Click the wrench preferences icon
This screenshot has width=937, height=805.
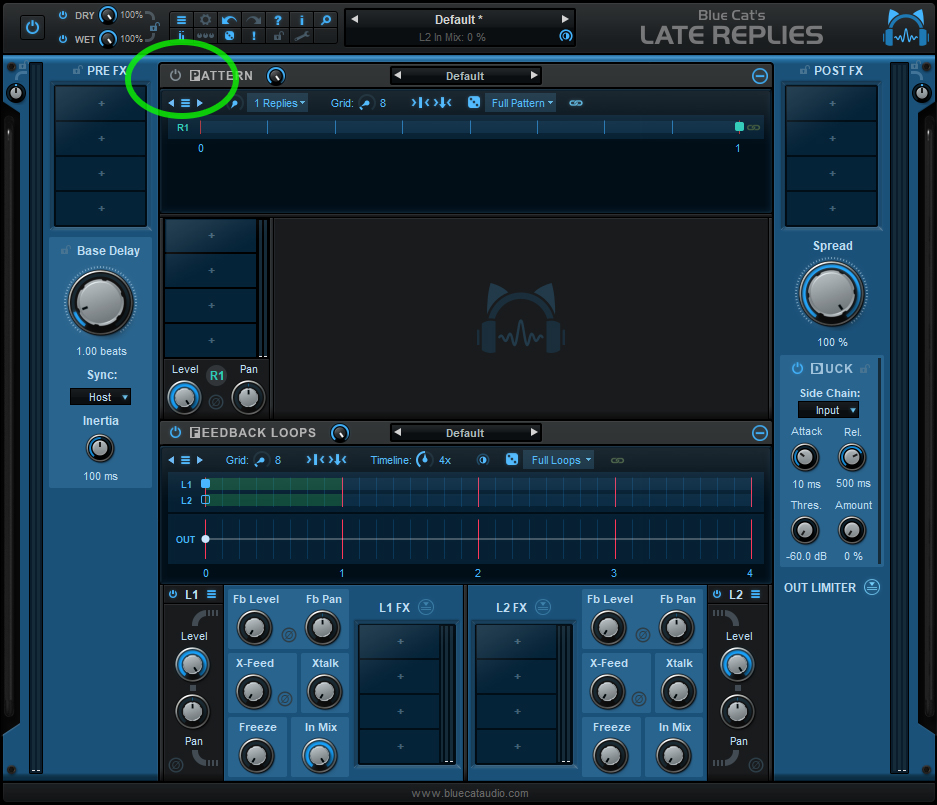point(302,36)
